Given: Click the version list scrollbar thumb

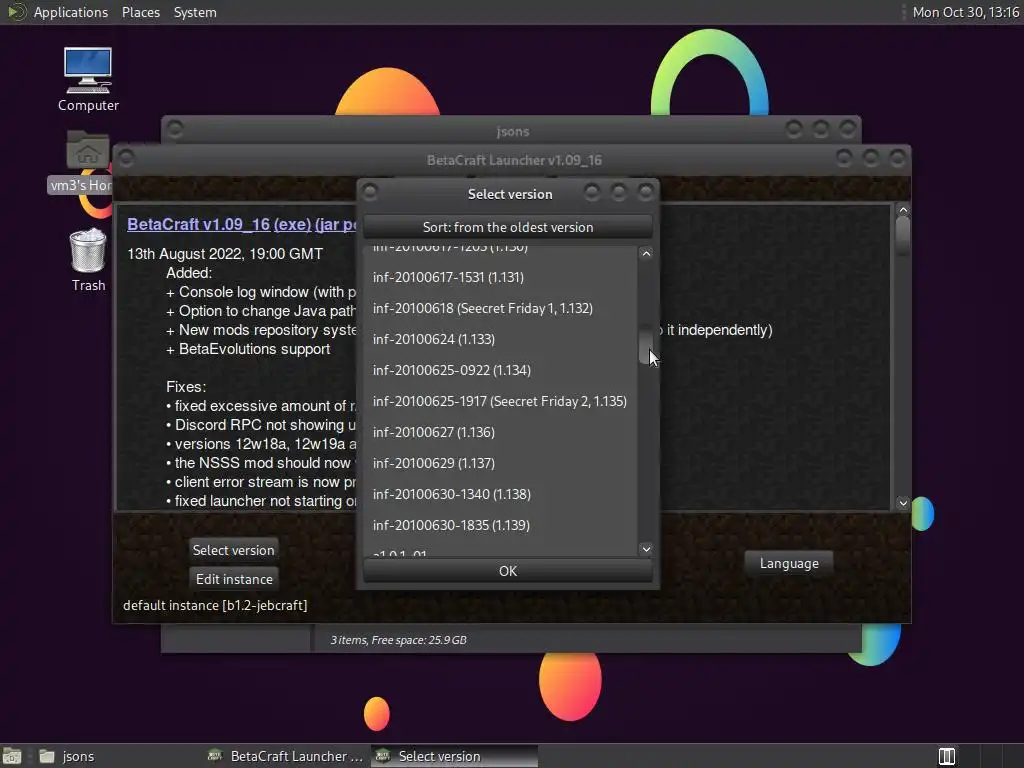Looking at the screenshot, I should pos(645,344).
